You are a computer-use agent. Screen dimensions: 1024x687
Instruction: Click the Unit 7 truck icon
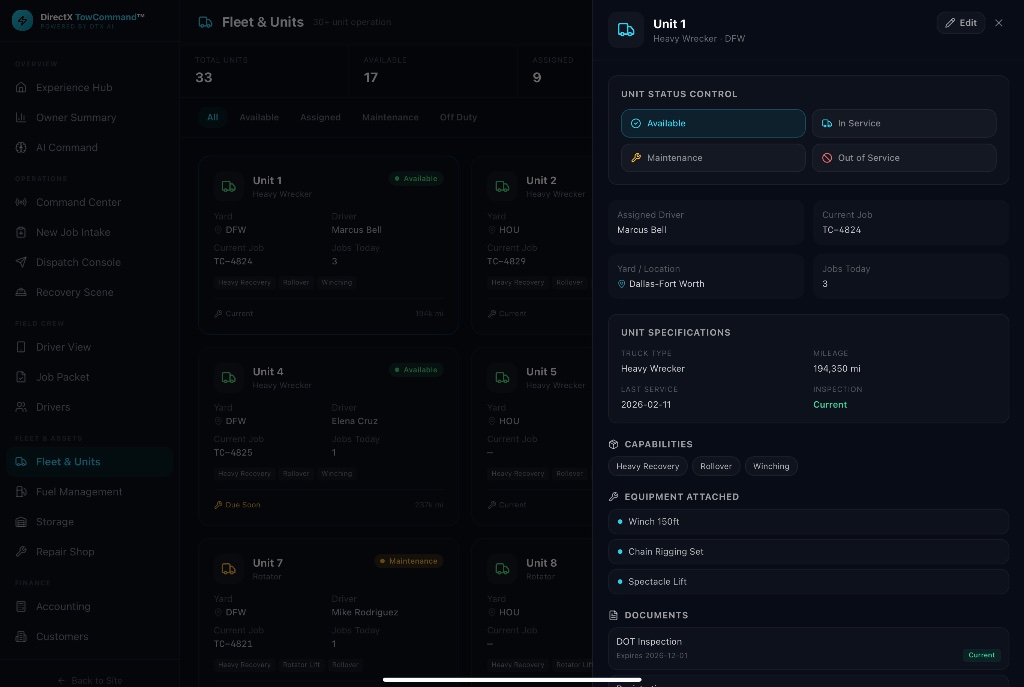click(x=229, y=569)
